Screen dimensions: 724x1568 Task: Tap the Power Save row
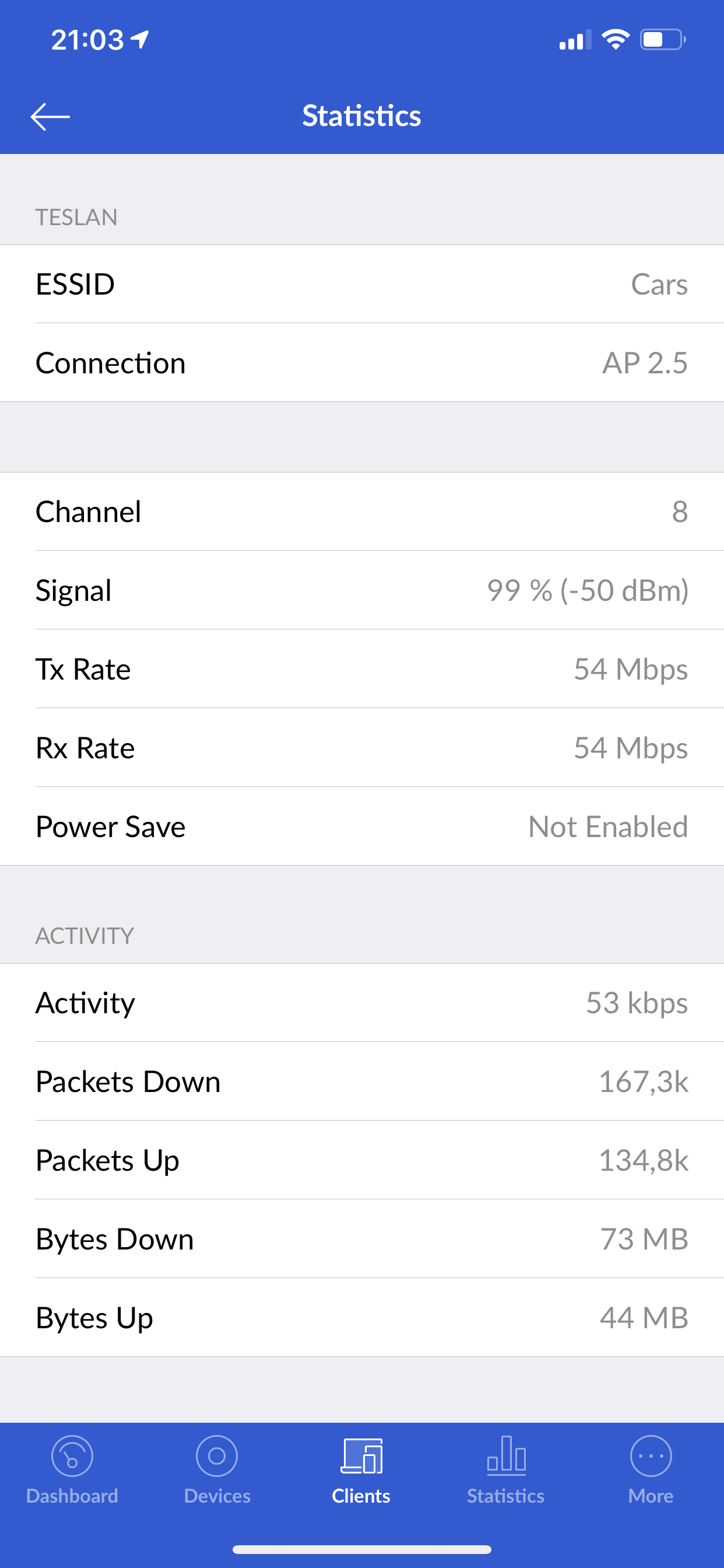click(x=362, y=827)
